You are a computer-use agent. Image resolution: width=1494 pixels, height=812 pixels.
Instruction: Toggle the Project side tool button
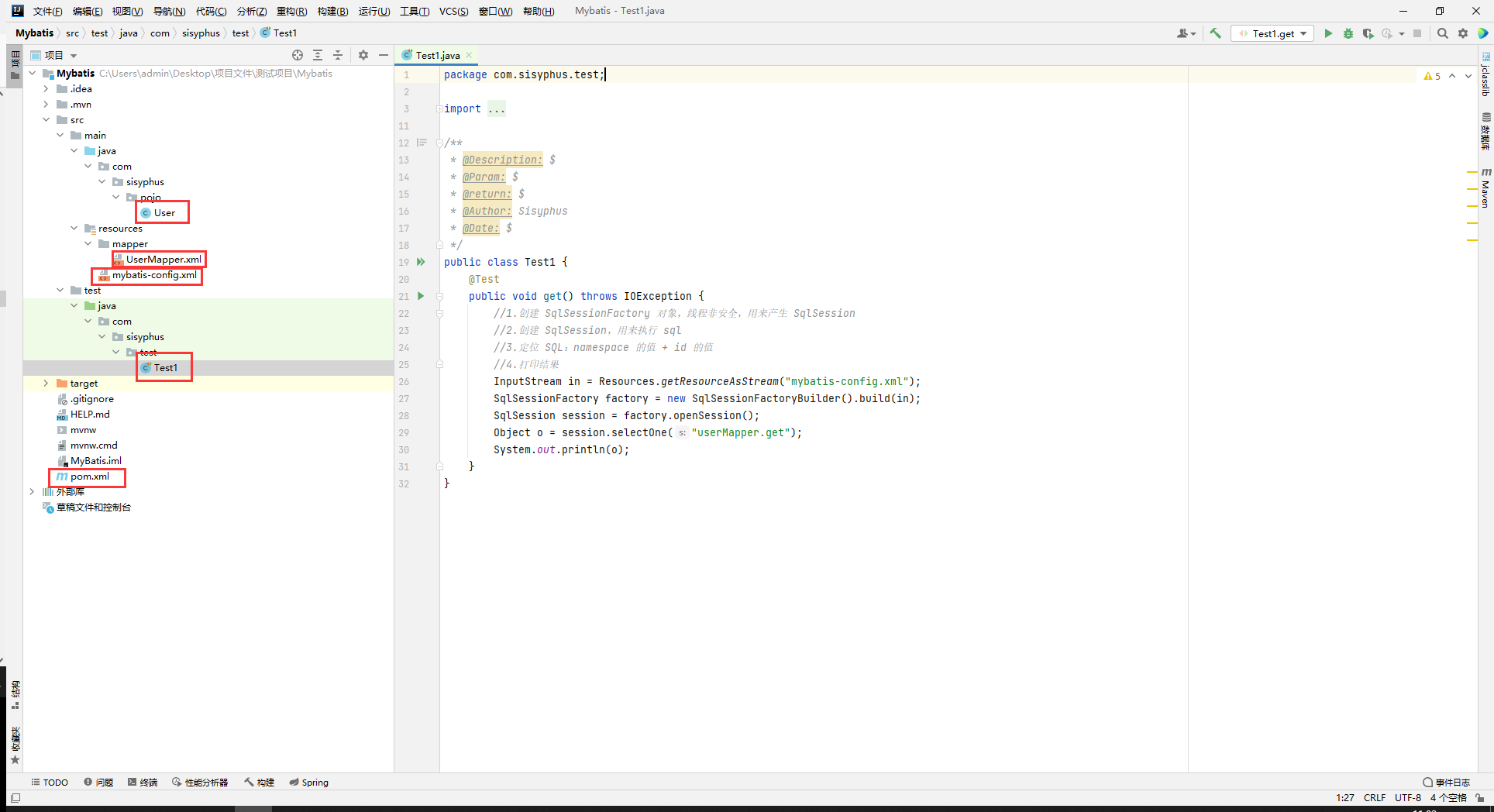pyautogui.click(x=15, y=66)
